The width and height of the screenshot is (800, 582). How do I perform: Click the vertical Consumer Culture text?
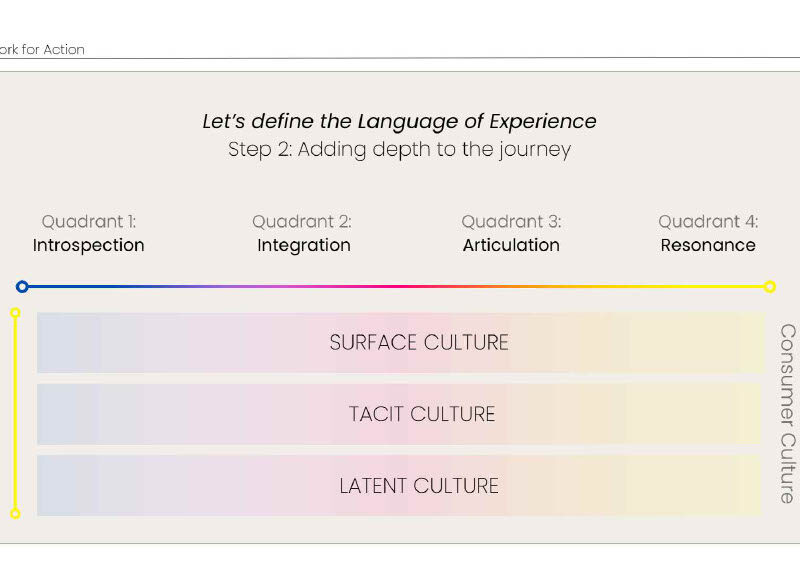tap(787, 413)
